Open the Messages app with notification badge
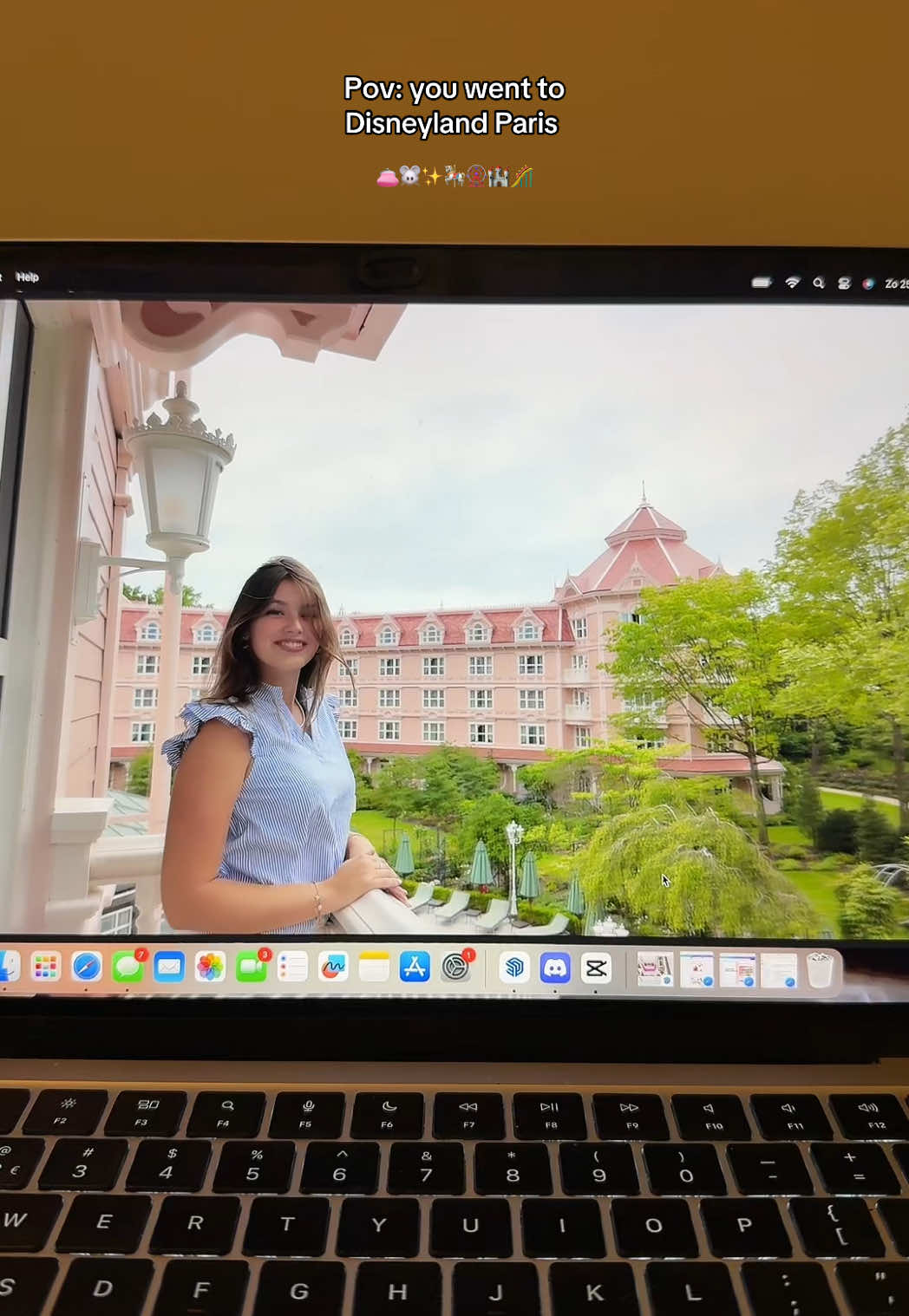This screenshot has width=909, height=1316. (x=128, y=969)
